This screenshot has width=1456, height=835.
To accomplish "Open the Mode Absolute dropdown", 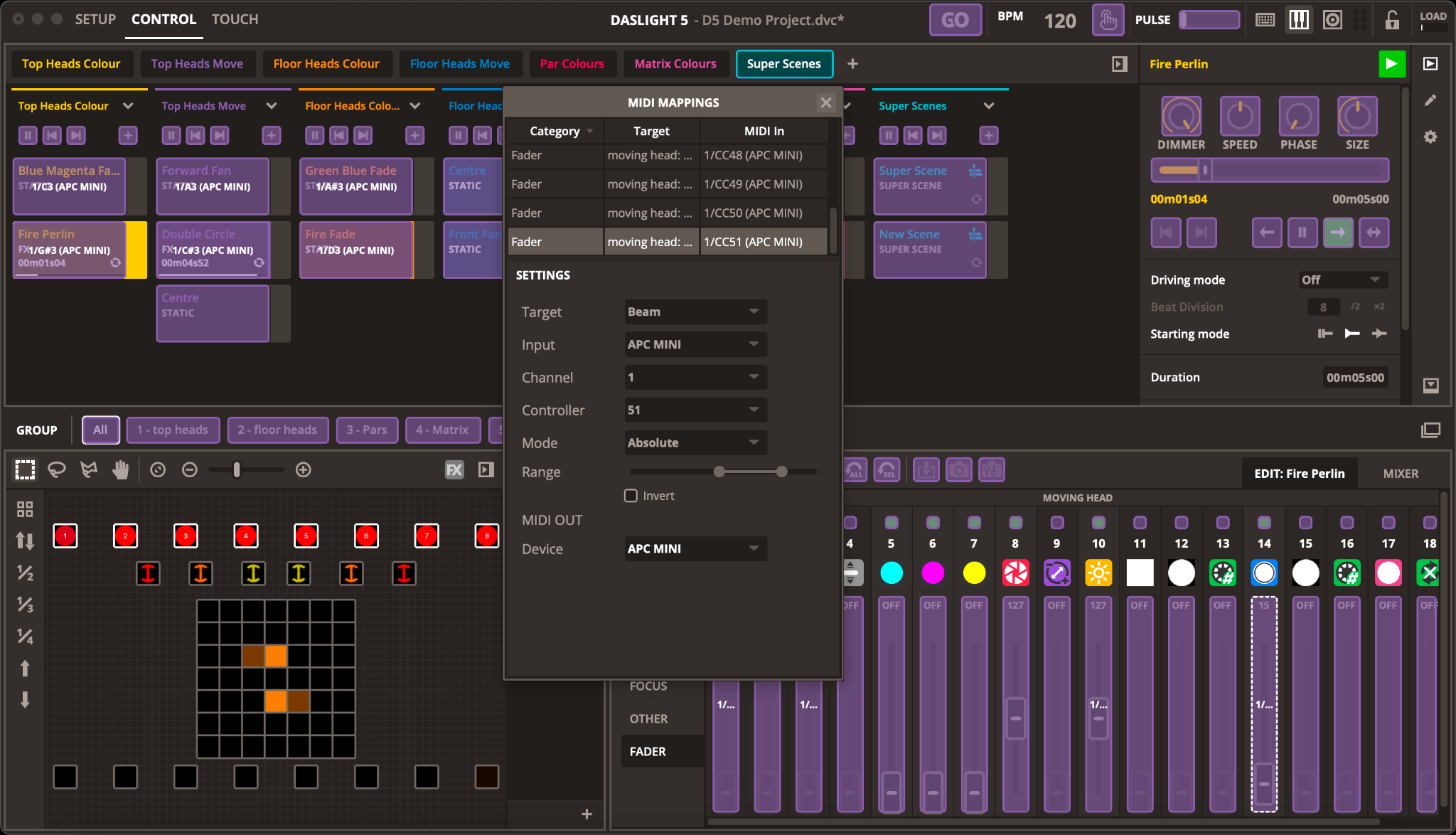I will coord(695,442).
